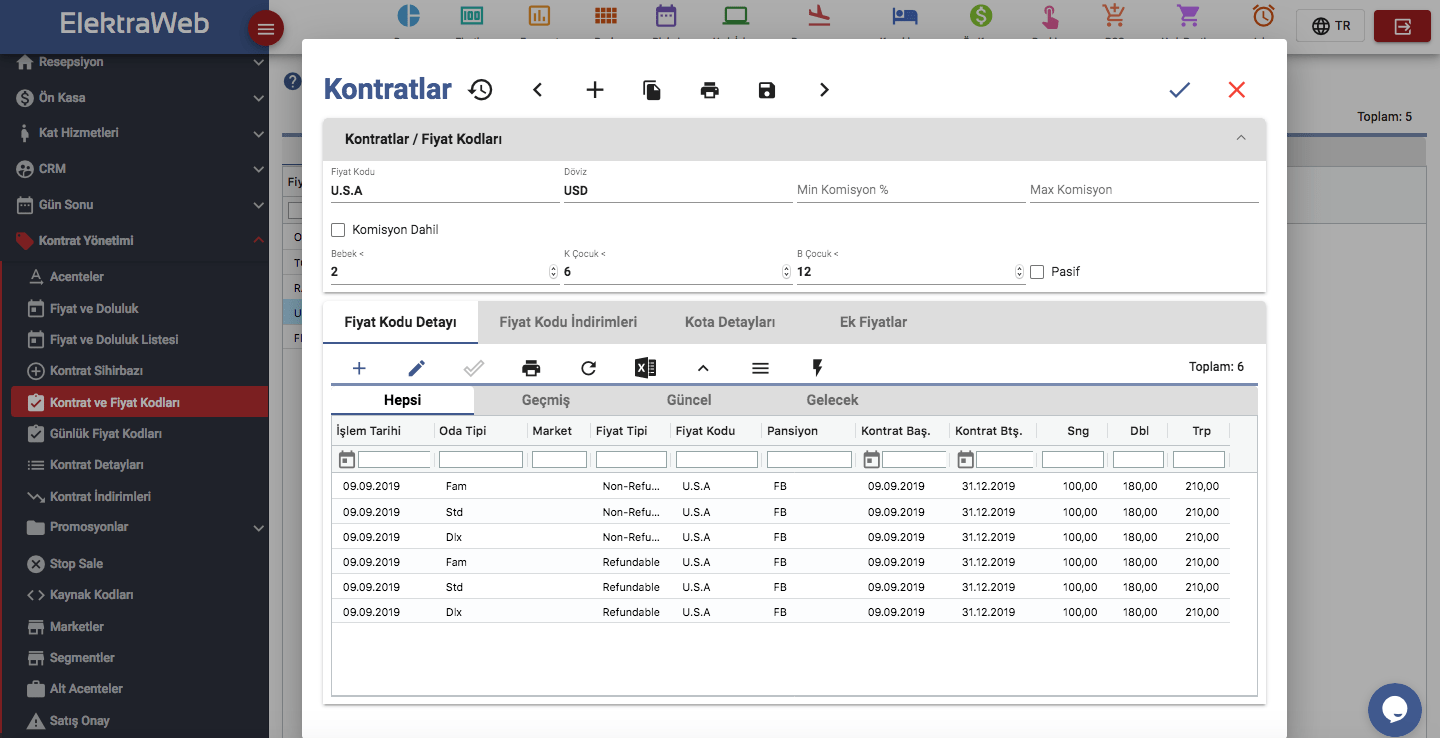Open the İşlem Tarihi filter calendar picker
Screen dimensions: 1440x738
pos(346,460)
